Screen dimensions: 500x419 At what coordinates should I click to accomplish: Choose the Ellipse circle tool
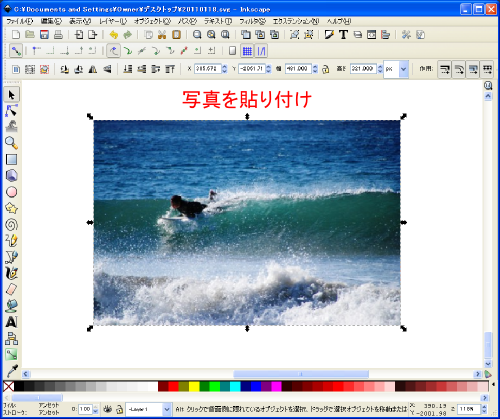[x=12, y=192]
